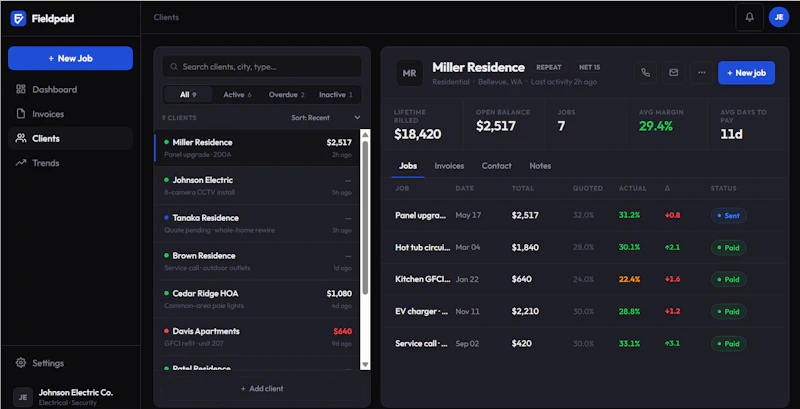Click the search magnifier icon
Image resolution: width=800 pixels, height=409 pixels.
[174, 67]
